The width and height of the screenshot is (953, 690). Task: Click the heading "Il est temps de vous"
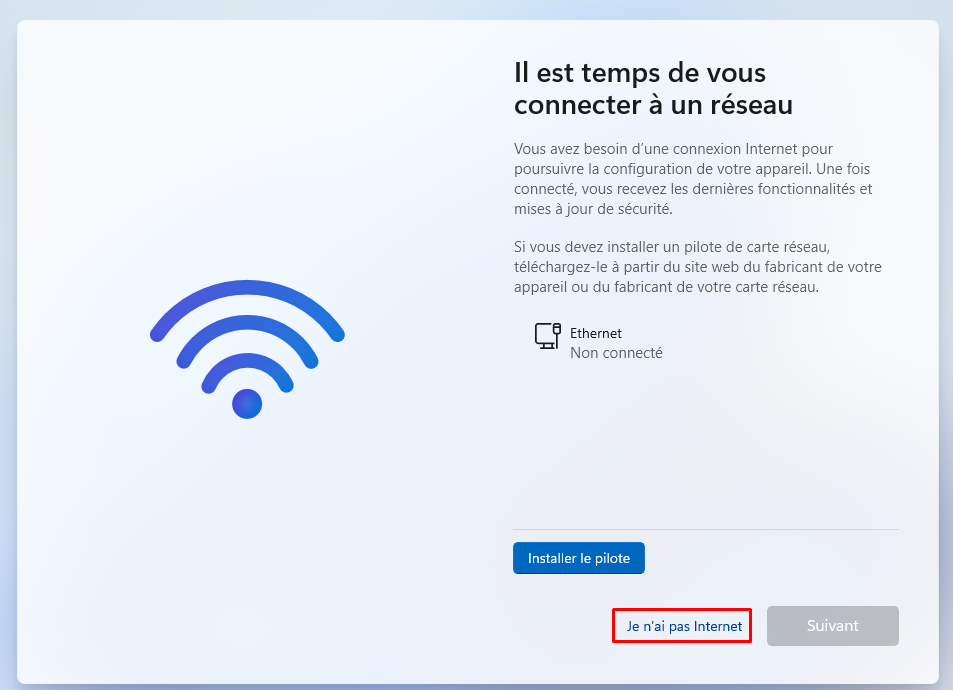click(639, 72)
